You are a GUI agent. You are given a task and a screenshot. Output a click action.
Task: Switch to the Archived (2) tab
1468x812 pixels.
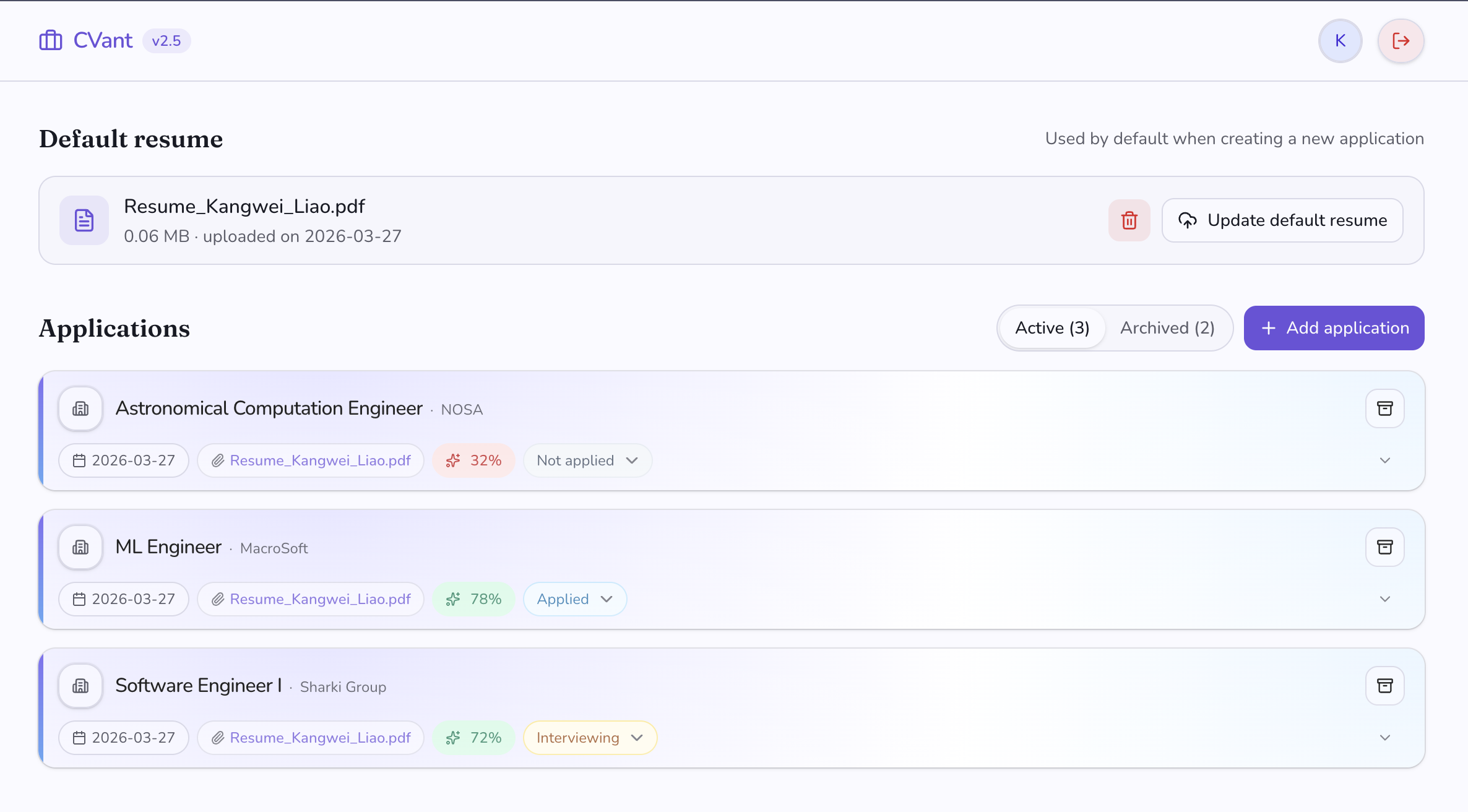pos(1167,328)
